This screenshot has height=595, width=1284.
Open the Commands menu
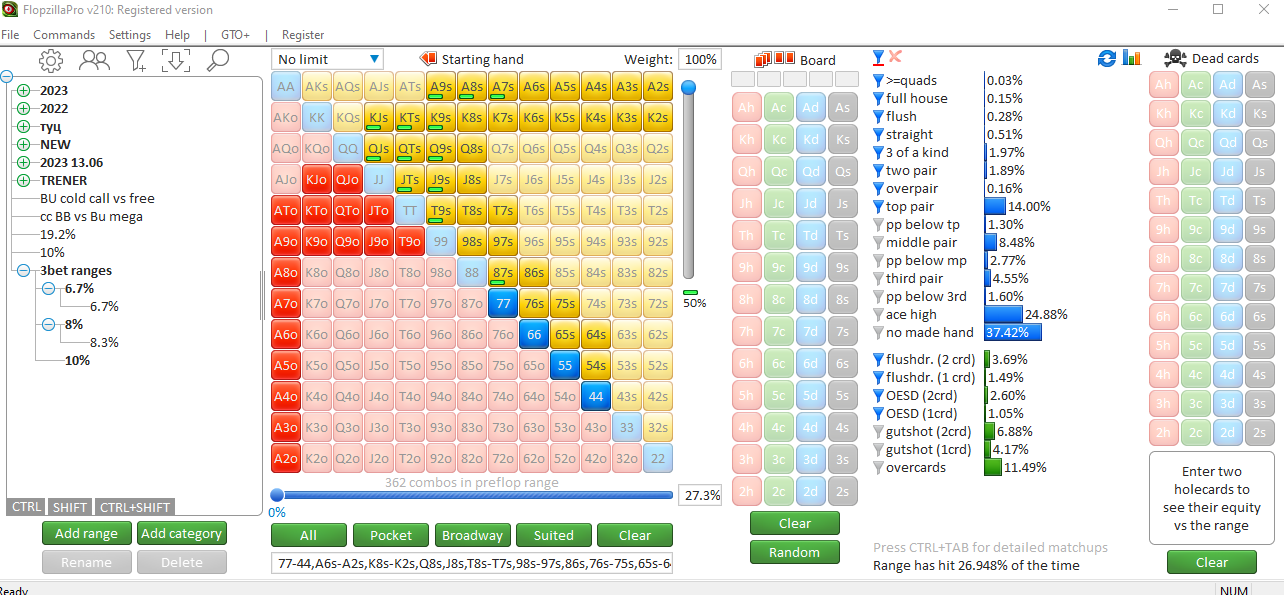[x=64, y=35]
